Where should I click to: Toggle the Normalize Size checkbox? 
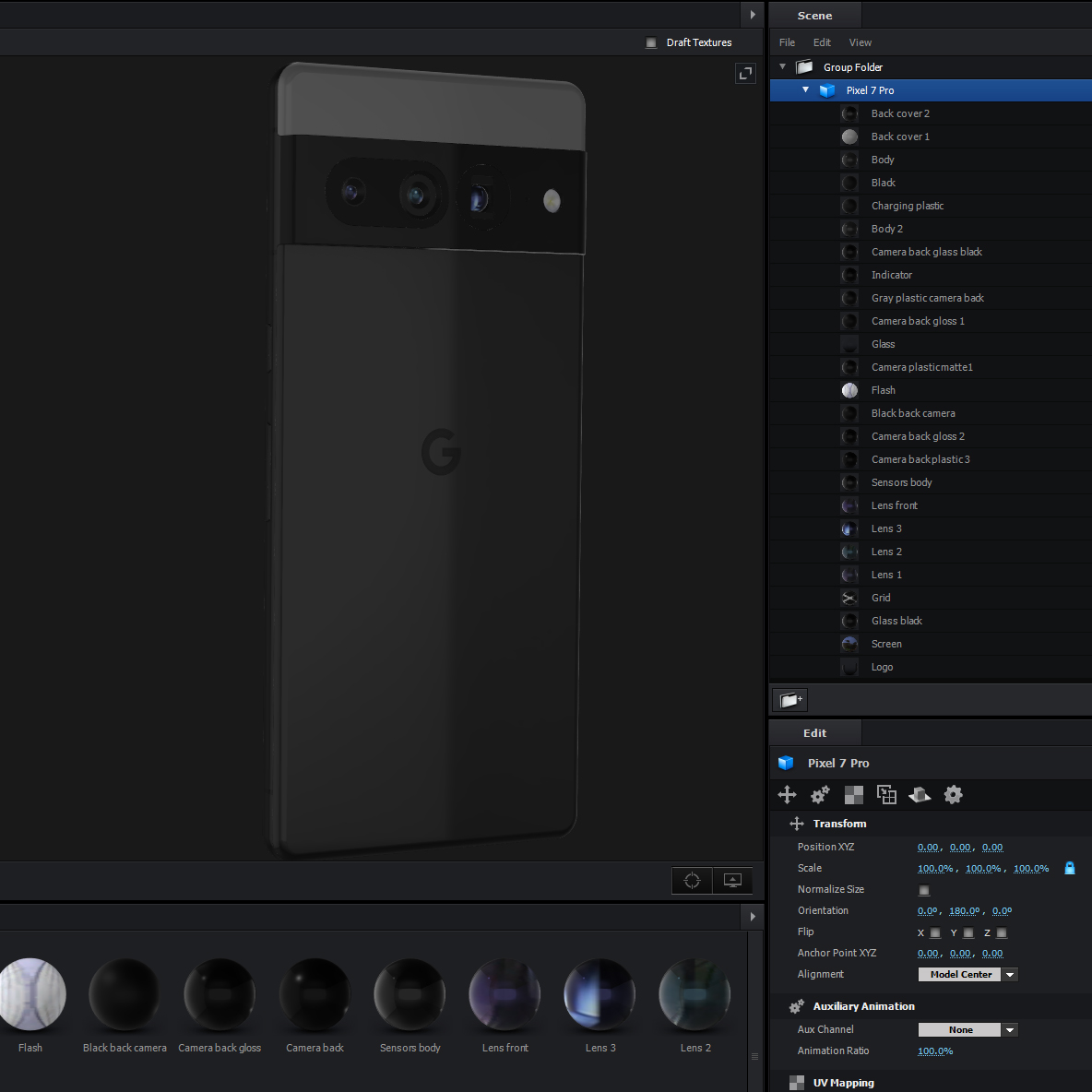[924, 890]
